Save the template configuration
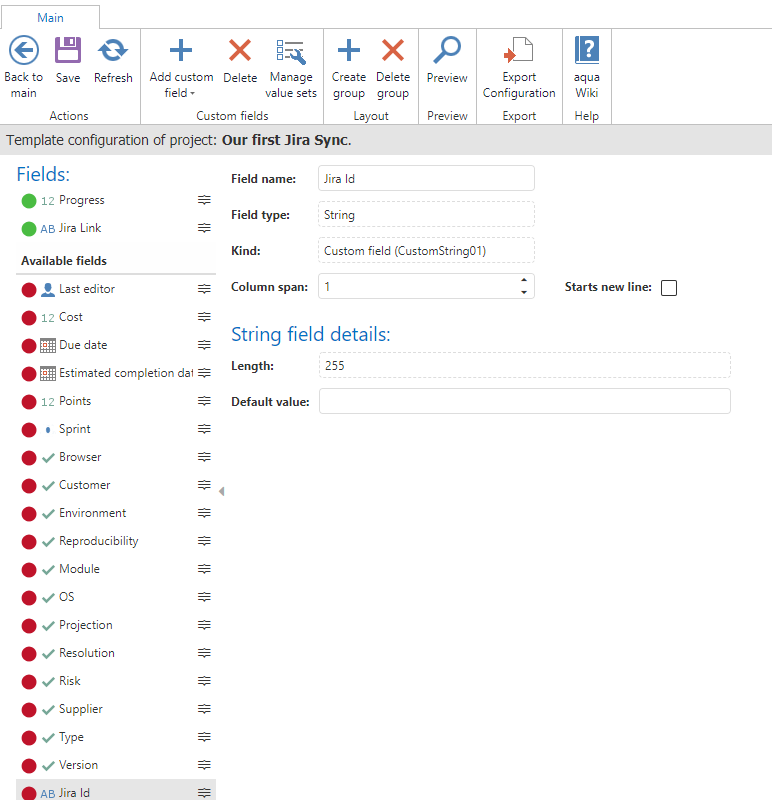 (x=68, y=50)
